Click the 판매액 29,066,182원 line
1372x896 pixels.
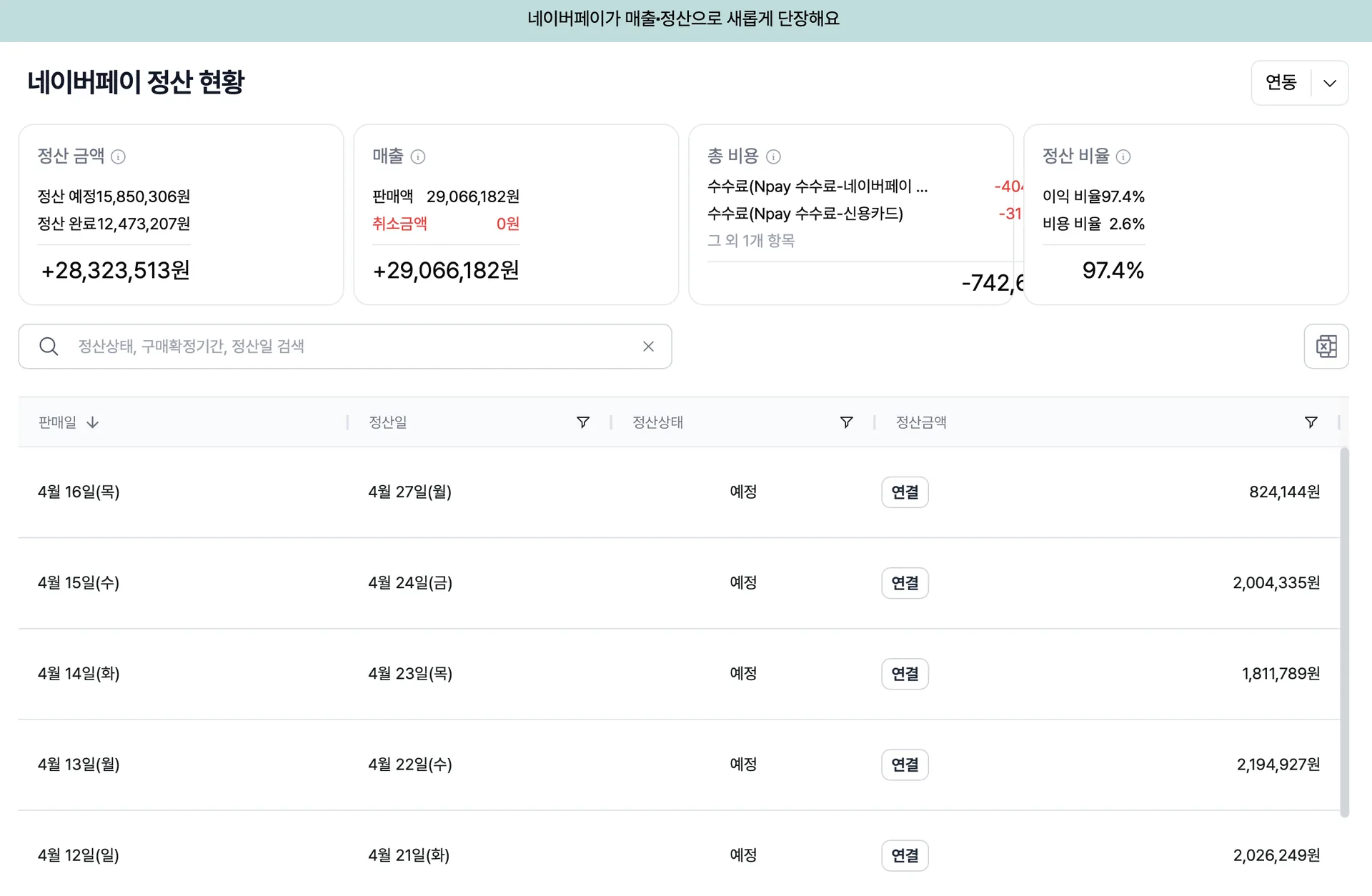click(x=446, y=196)
